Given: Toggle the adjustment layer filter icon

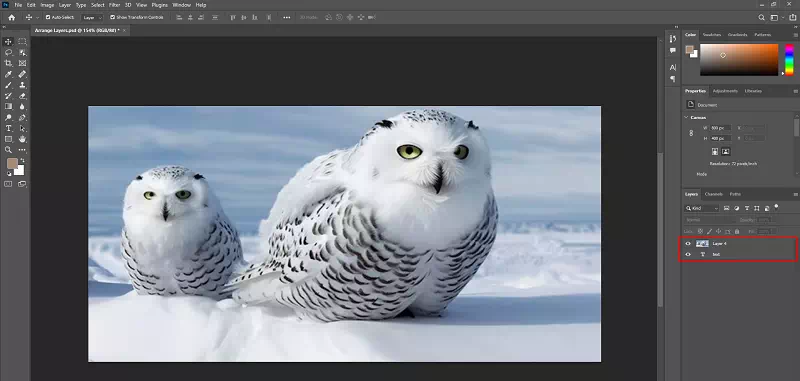Looking at the screenshot, I should (737, 208).
